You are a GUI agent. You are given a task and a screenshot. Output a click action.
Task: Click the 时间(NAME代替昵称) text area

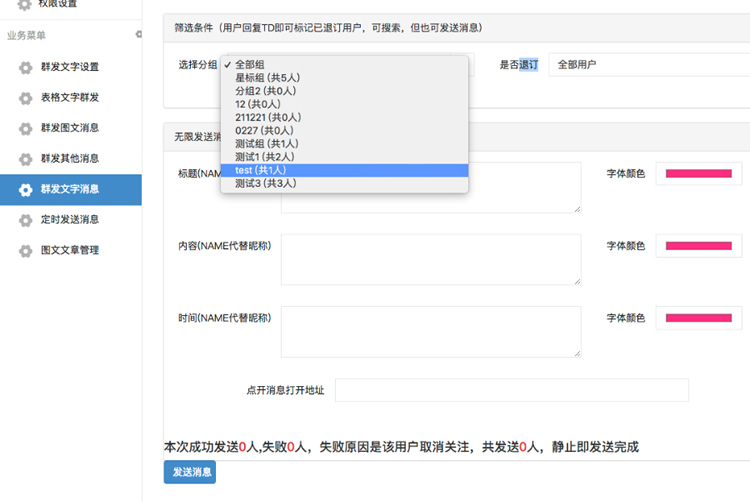tap(431, 332)
